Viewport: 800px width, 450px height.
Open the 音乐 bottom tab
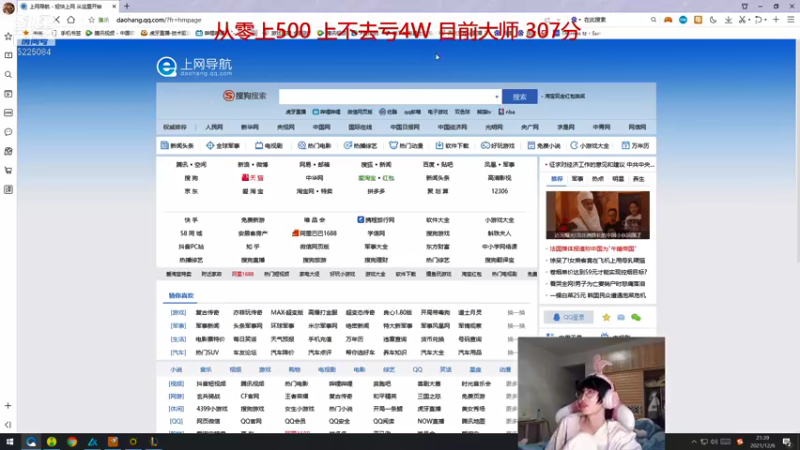coord(206,369)
